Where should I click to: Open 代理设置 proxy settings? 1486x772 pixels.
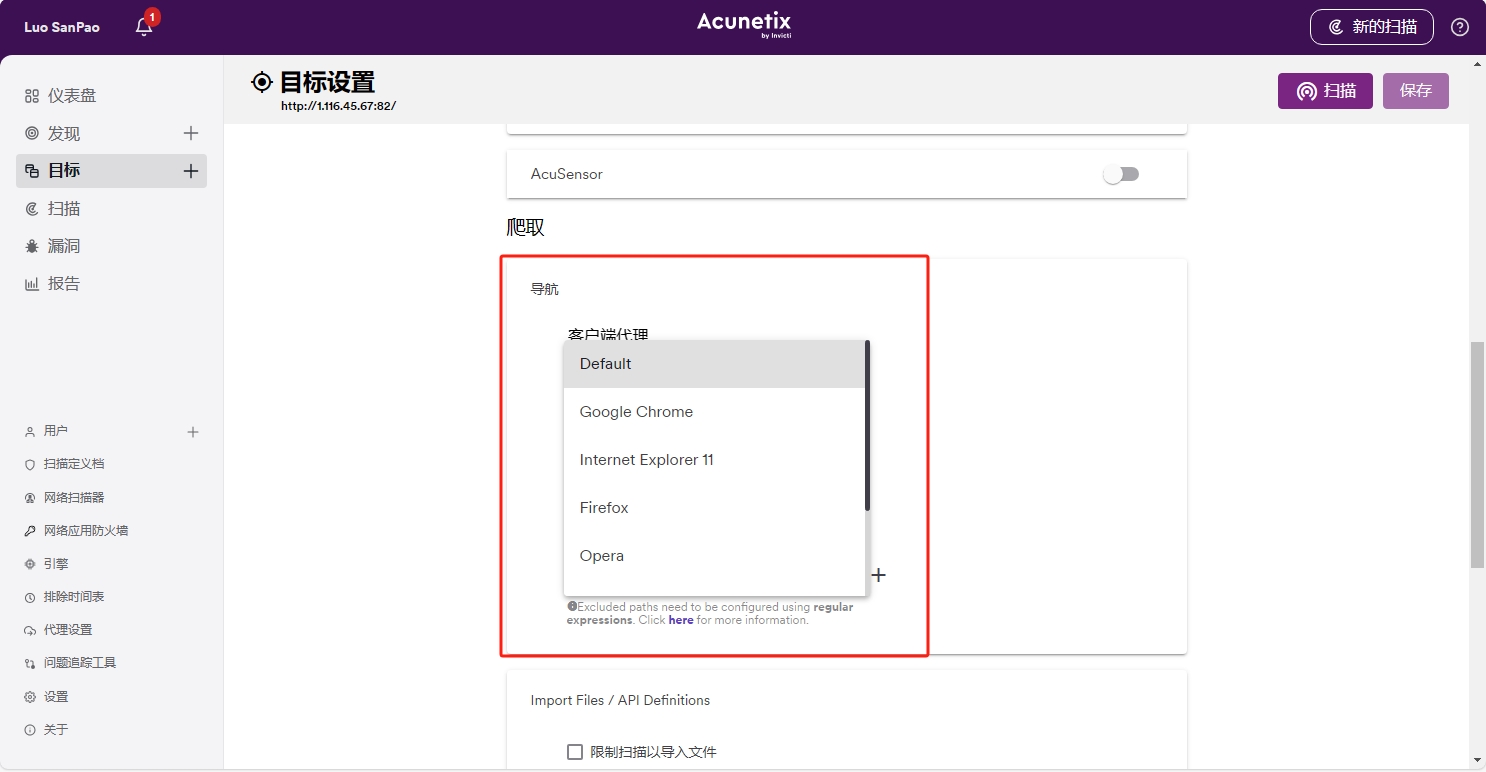[x=68, y=630]
